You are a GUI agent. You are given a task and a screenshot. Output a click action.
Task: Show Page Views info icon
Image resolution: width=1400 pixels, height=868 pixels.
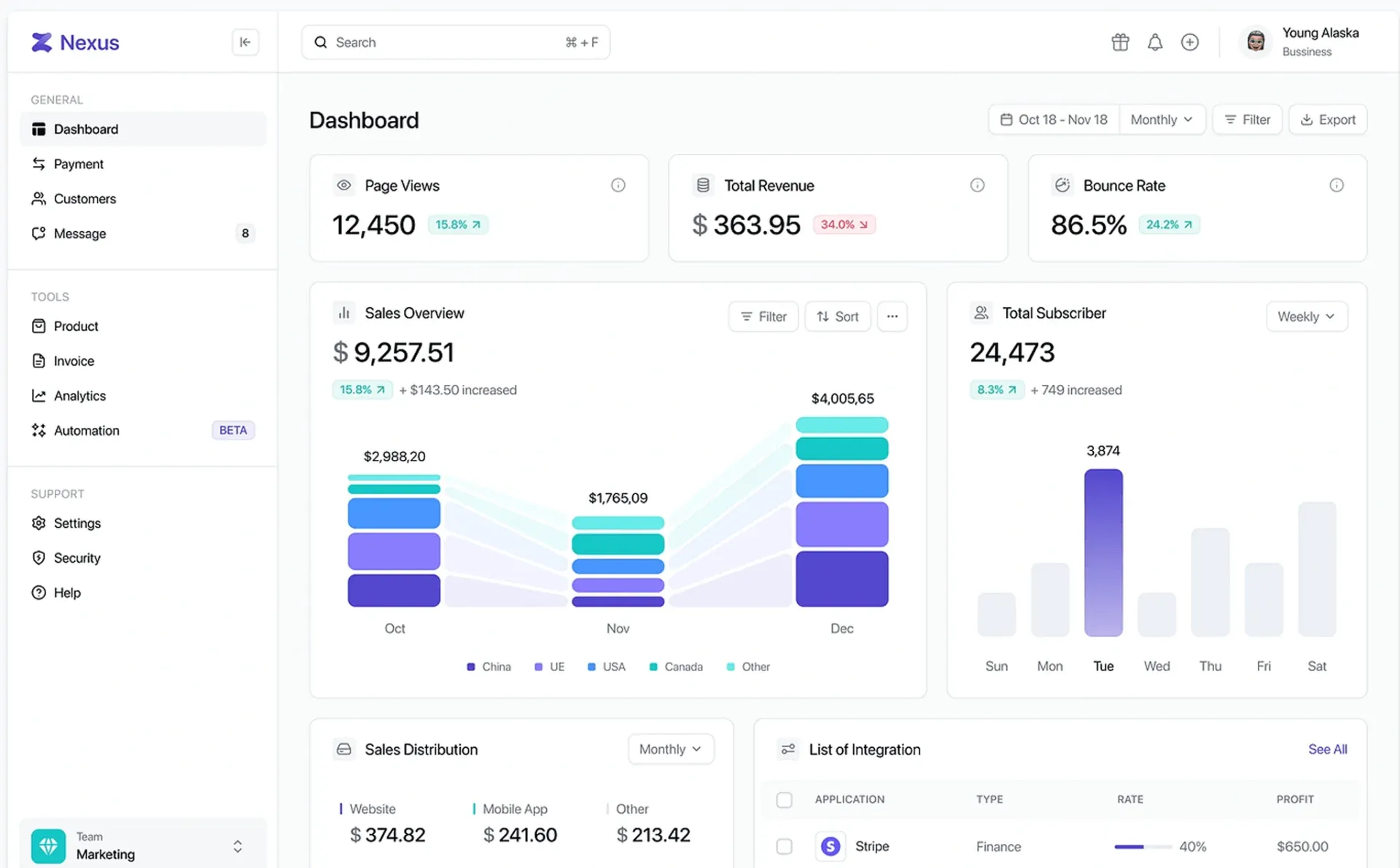(618, 185)
